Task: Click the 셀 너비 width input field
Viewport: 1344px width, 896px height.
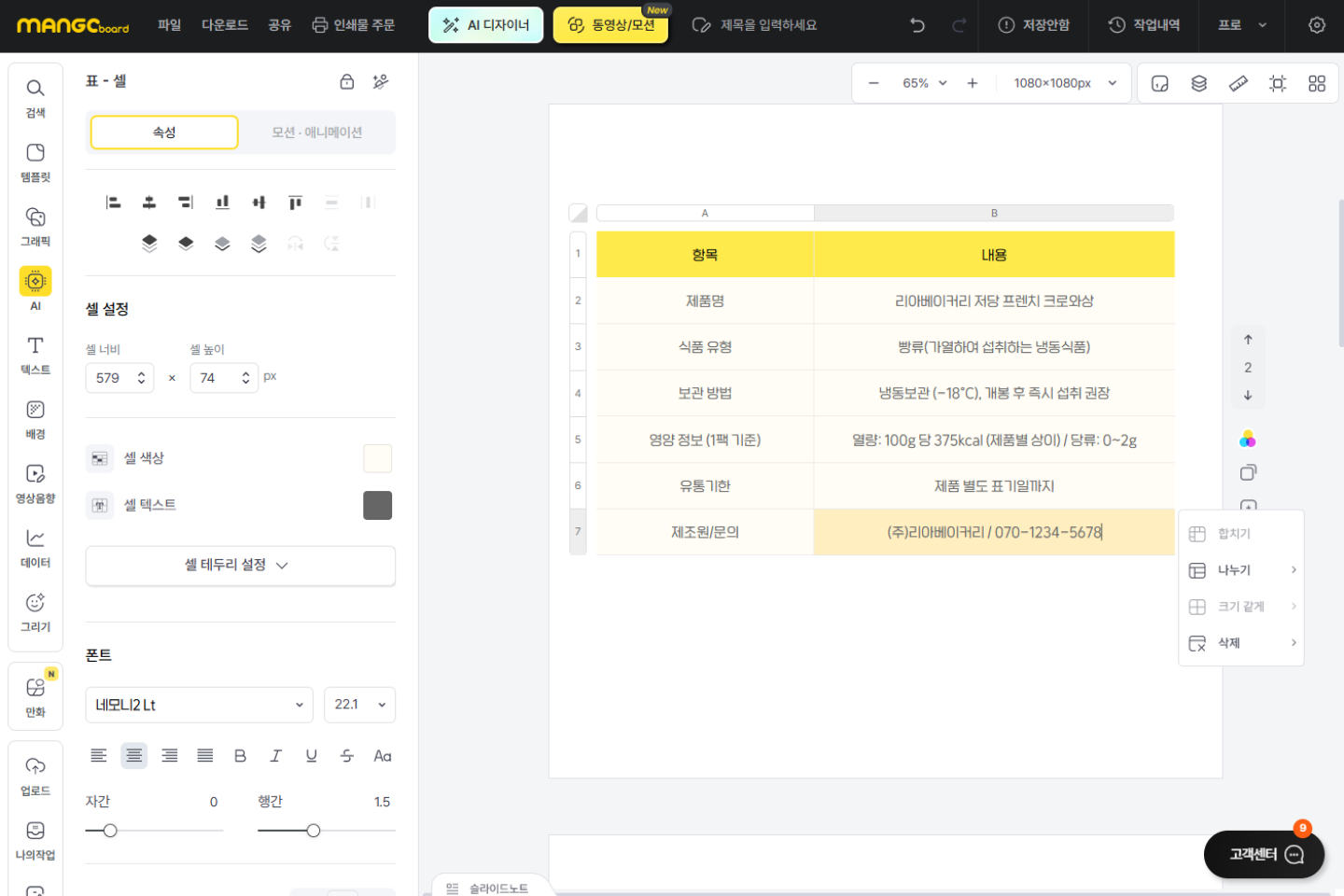Action: (110, 378)
